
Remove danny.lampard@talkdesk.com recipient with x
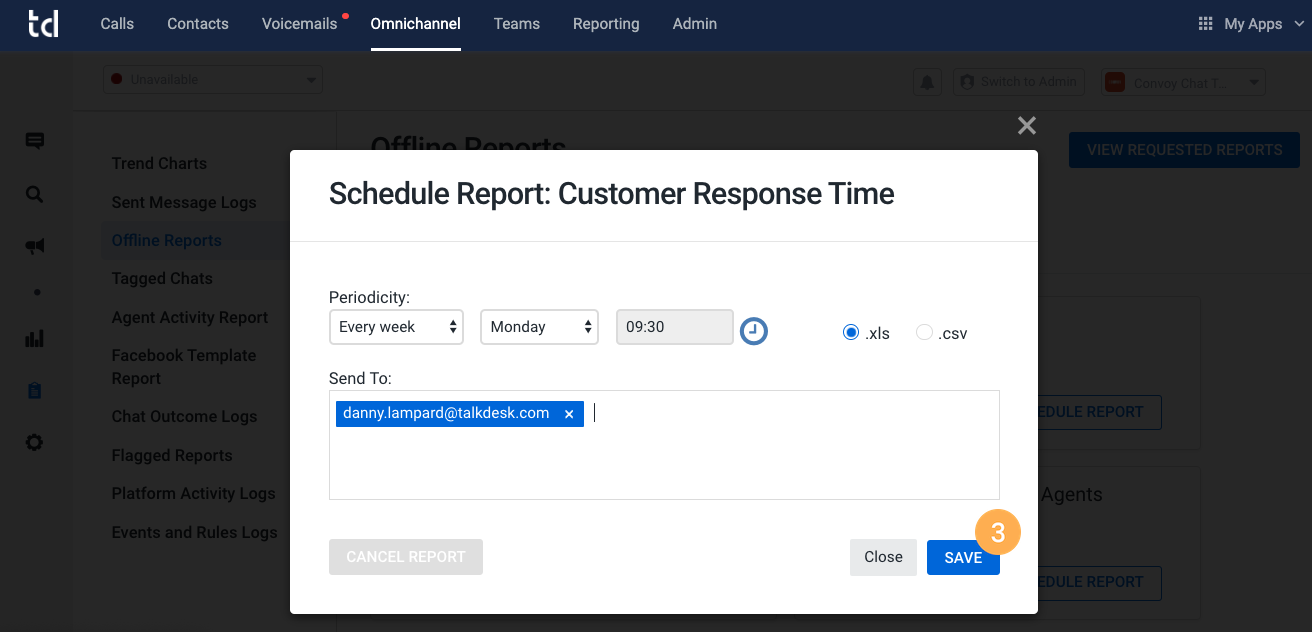(x=569, y=414)
